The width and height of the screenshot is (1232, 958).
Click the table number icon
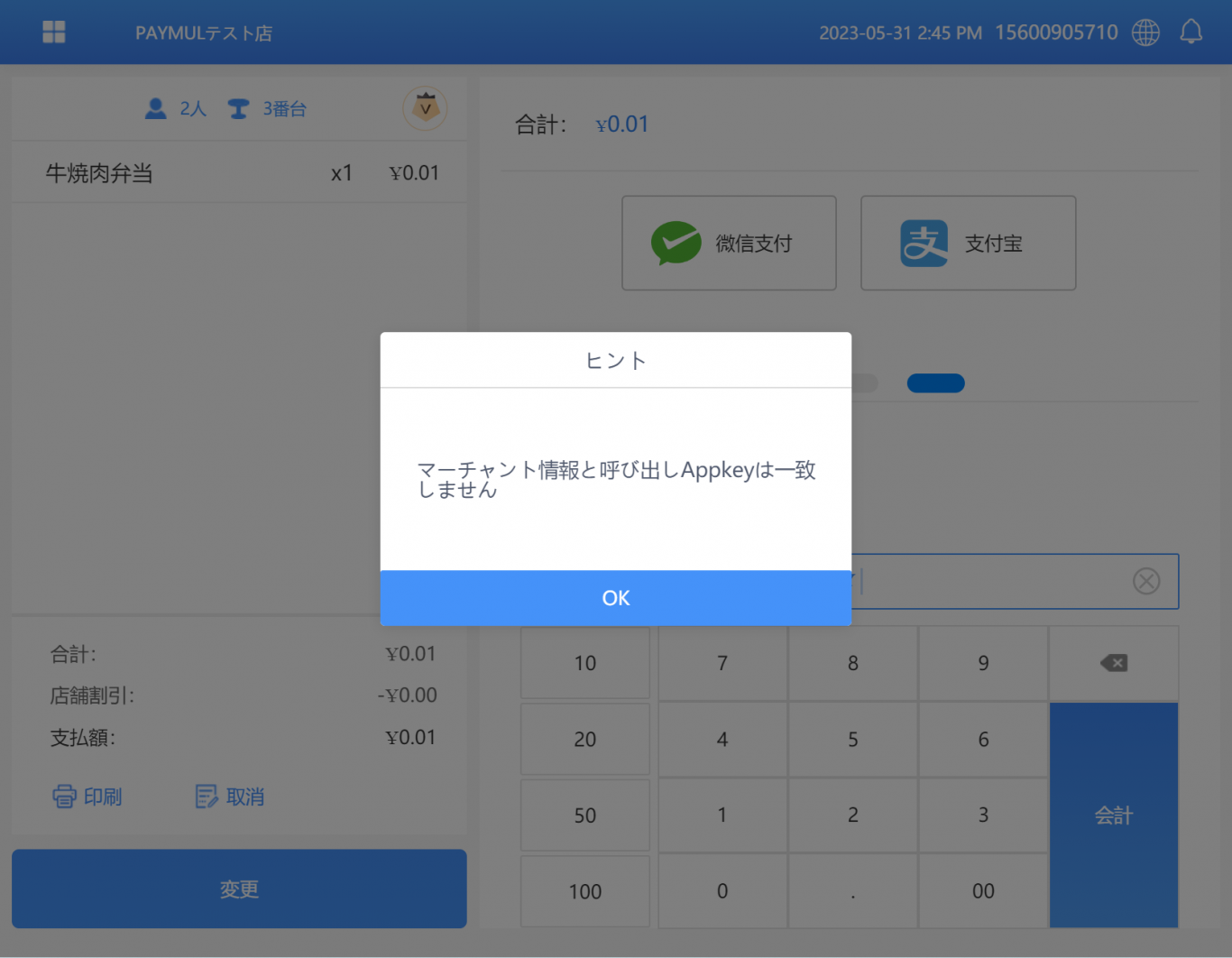pyautogui.click(x=238, y=109)
